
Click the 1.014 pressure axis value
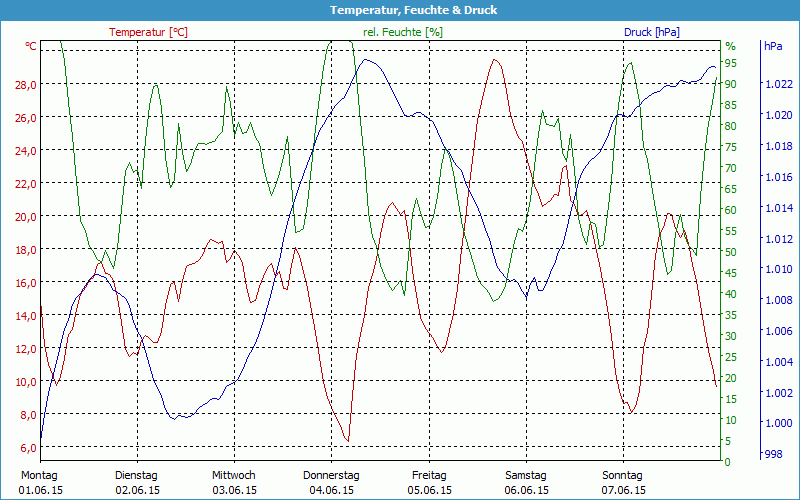[779, 208]
